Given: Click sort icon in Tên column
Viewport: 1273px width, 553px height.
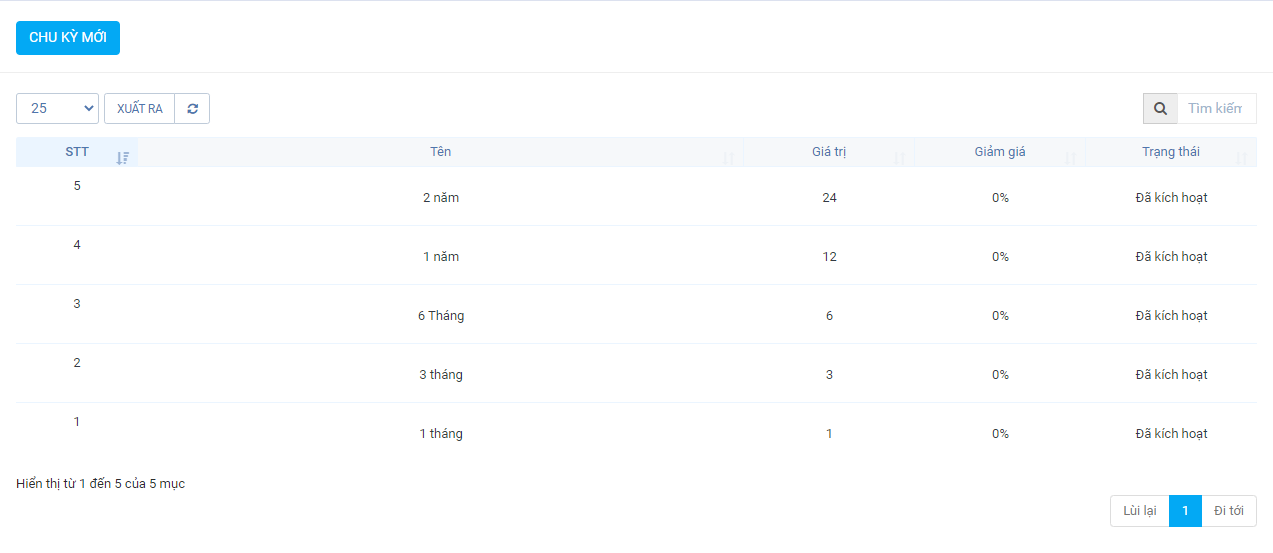Looking at the screenshot, I should [728, 158].
